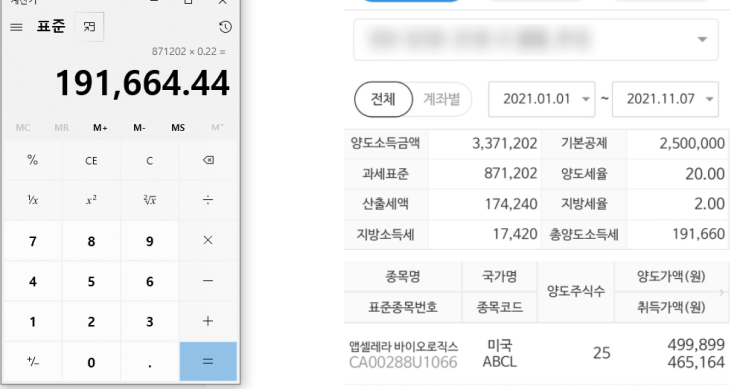743x389 pixels.
Task: Click the 양도주식수 column header
Action: pyautogui.click(x=576, y=291)
